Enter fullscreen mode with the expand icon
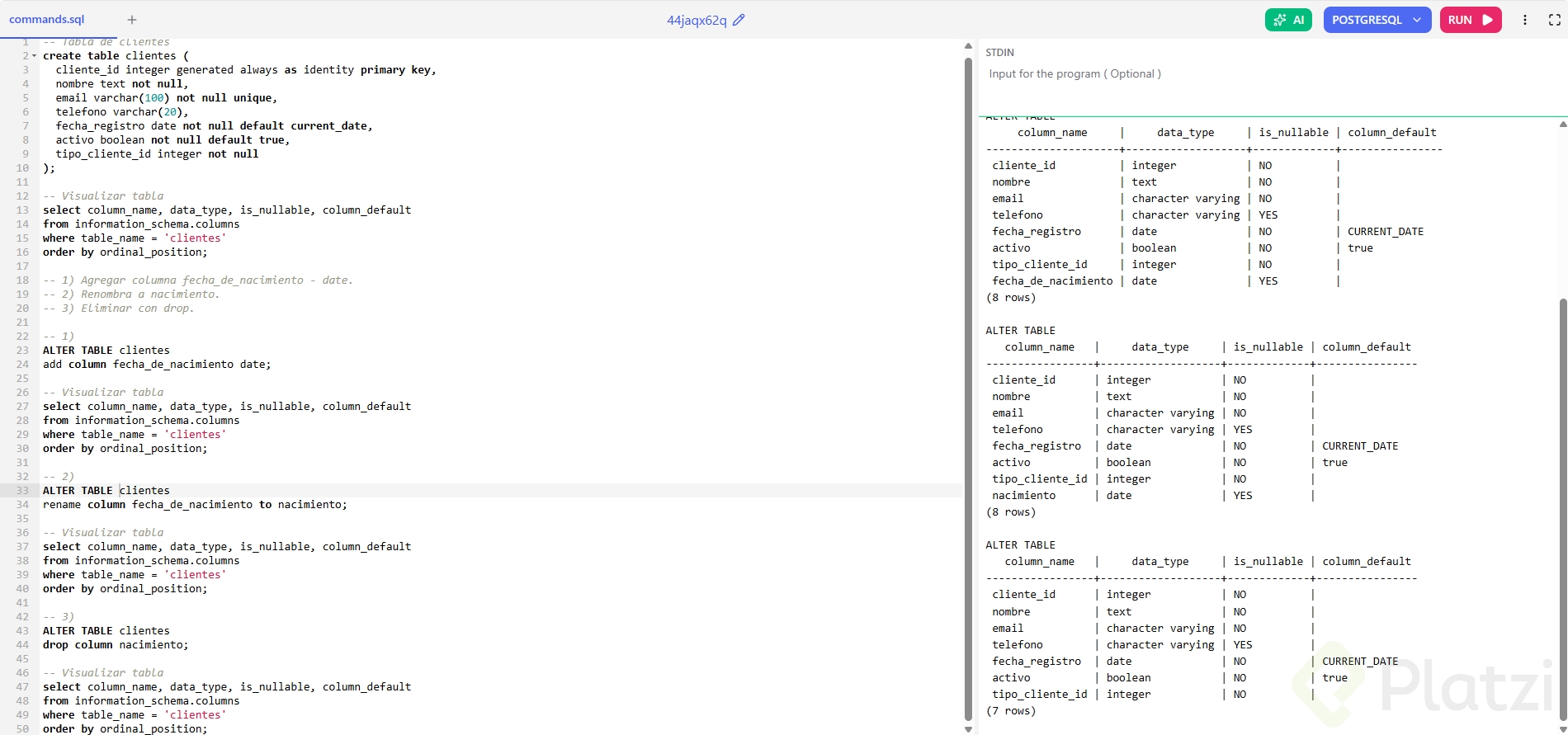Image resolution: width=1568 pixels, height=735 pixels. (x=1554, y=20)
